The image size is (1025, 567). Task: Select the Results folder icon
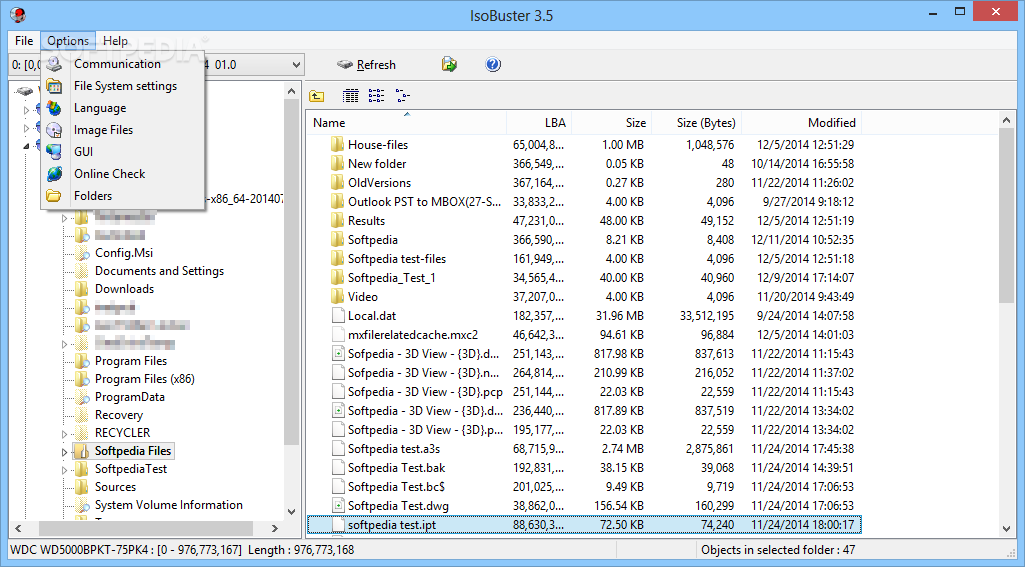tap(337, 220)
